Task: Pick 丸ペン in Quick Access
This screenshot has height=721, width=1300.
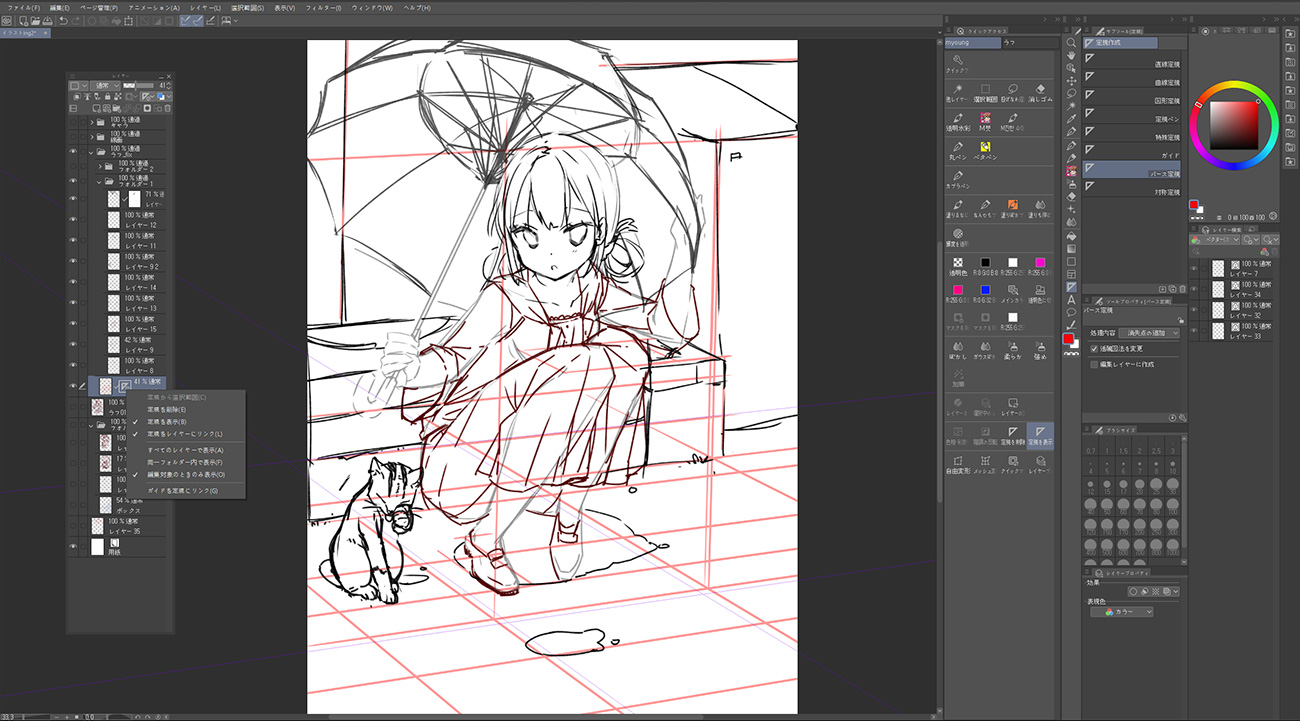Action: [x=958, y=150]
